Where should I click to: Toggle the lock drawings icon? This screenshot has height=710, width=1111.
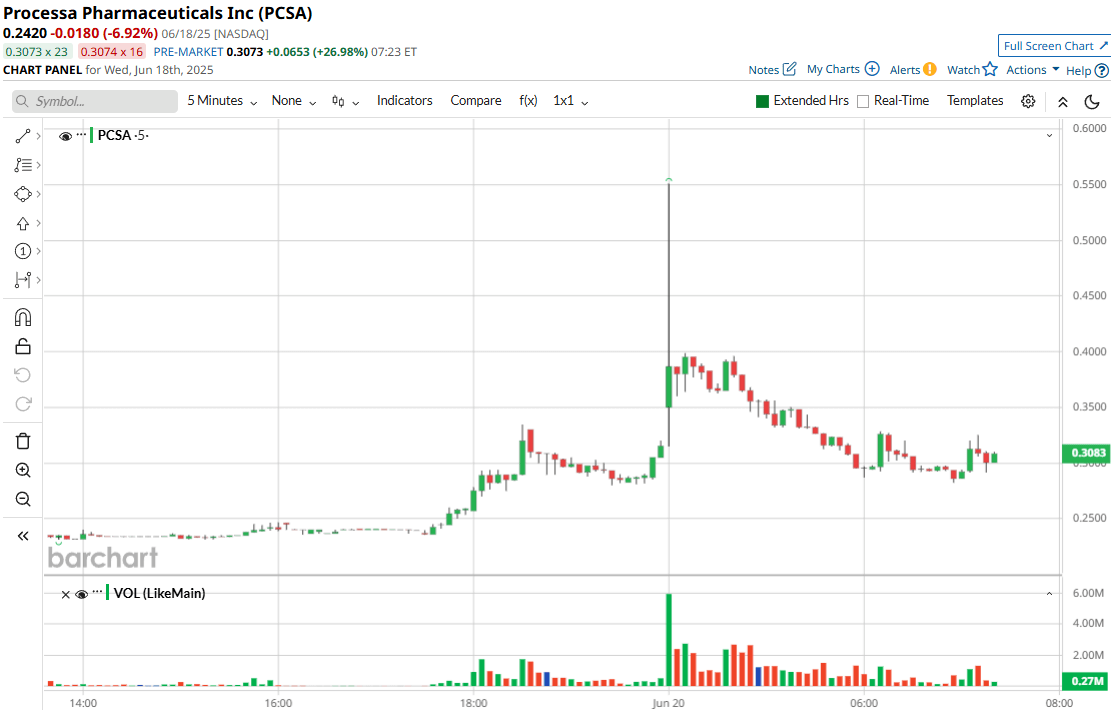23,346
